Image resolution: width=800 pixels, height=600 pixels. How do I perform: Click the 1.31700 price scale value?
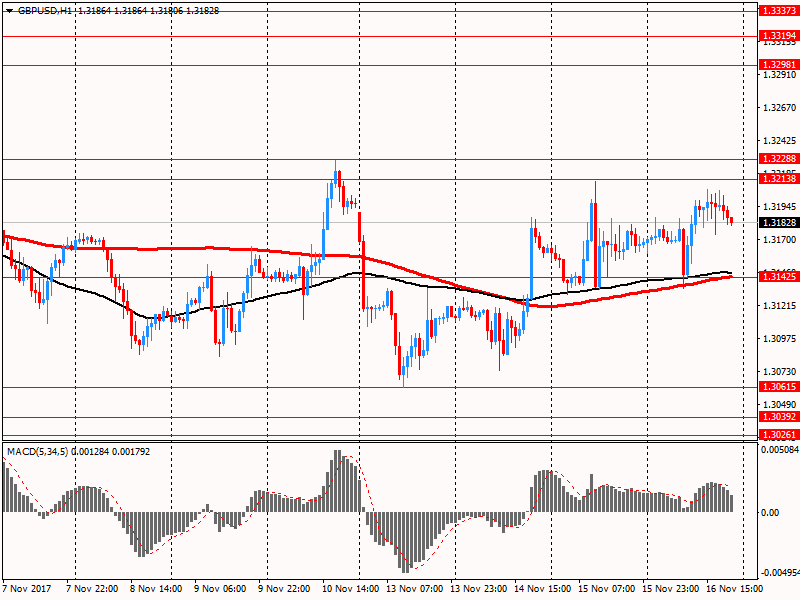tap(780, 239)
